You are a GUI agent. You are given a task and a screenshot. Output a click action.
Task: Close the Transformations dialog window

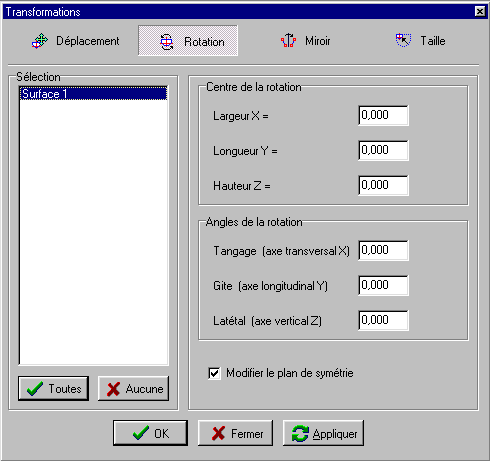pos(480,11)
